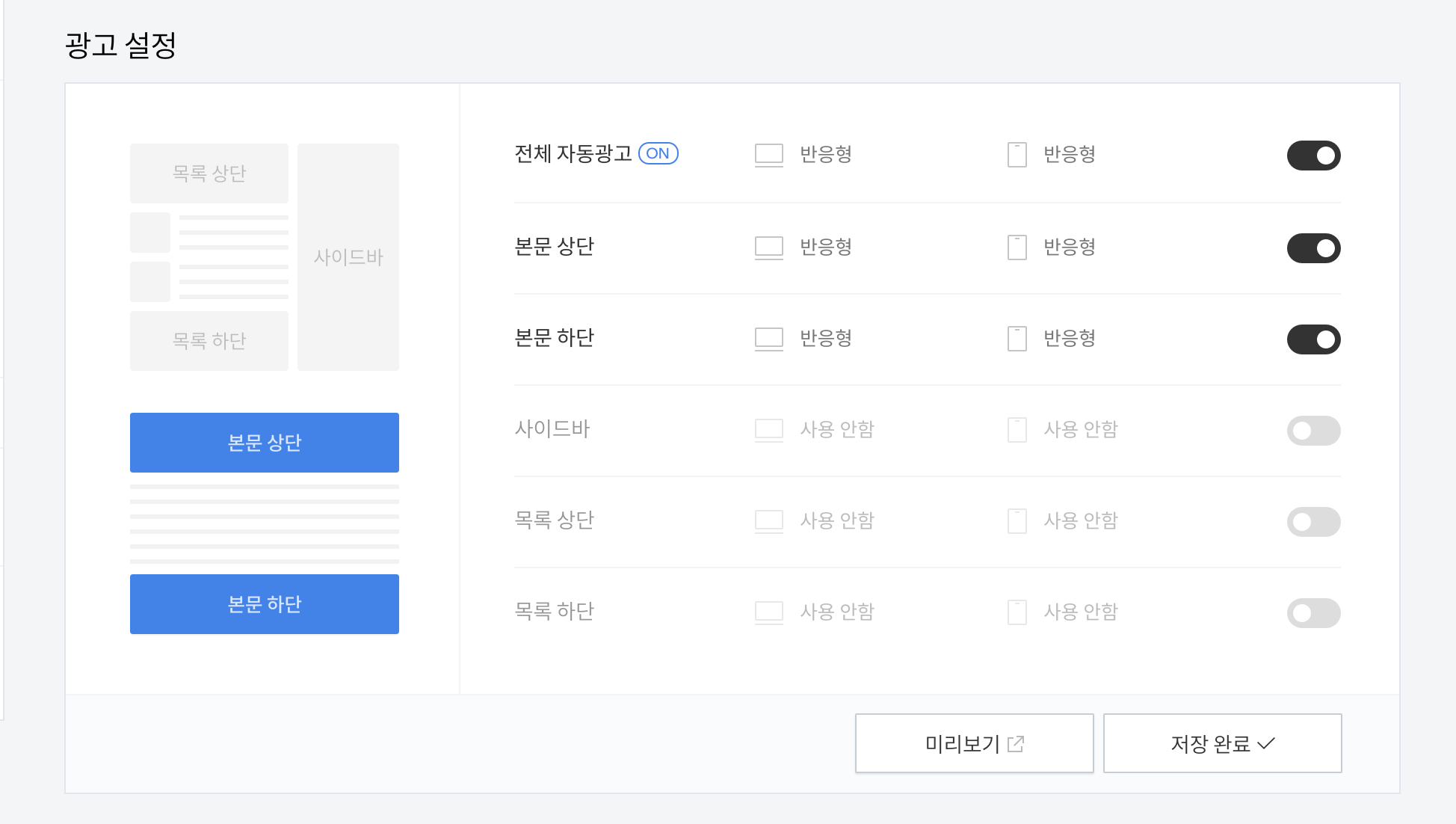This screenshot has width=1456, height=824.
Task: Click desktop monitor icon in 전체 자동광고 row
Action: pyautogui.click(x=768, y=155)
